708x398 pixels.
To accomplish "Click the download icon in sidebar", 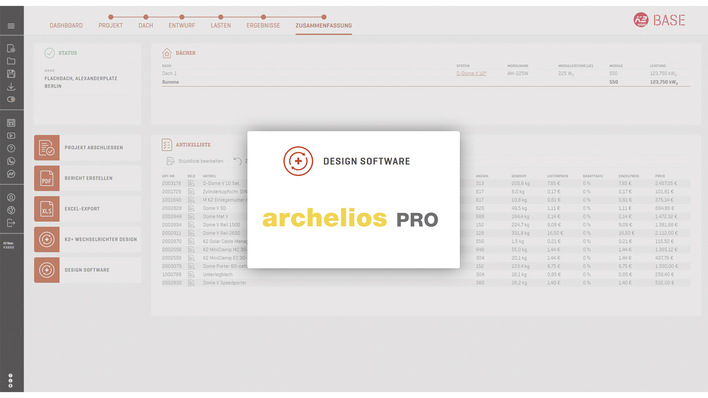I will tap(11, 87).
